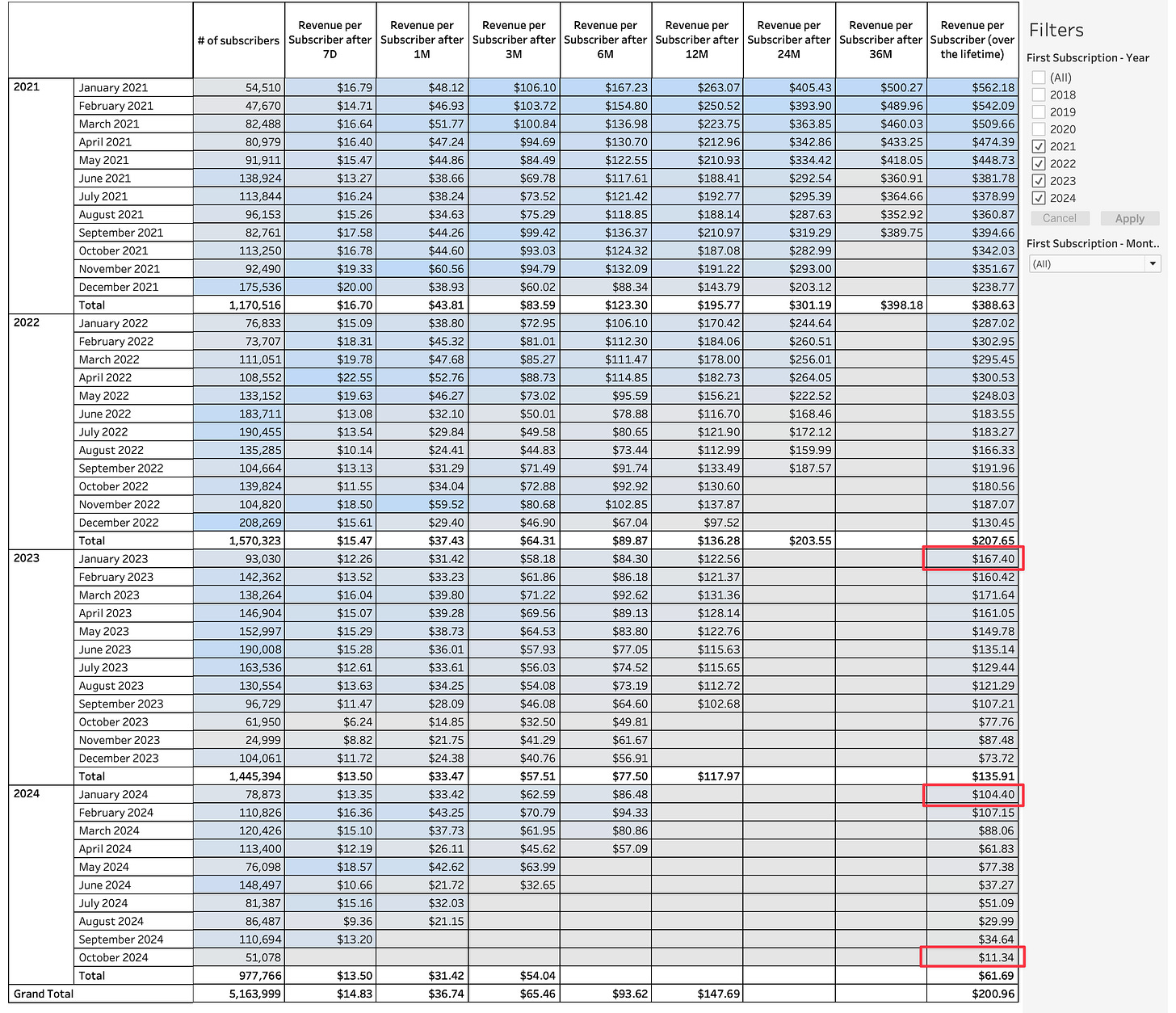Viewport: 1176px width, 1013px height.
Task: Click the 1,170,516 total subscribers cell
Action: [239, 305]
